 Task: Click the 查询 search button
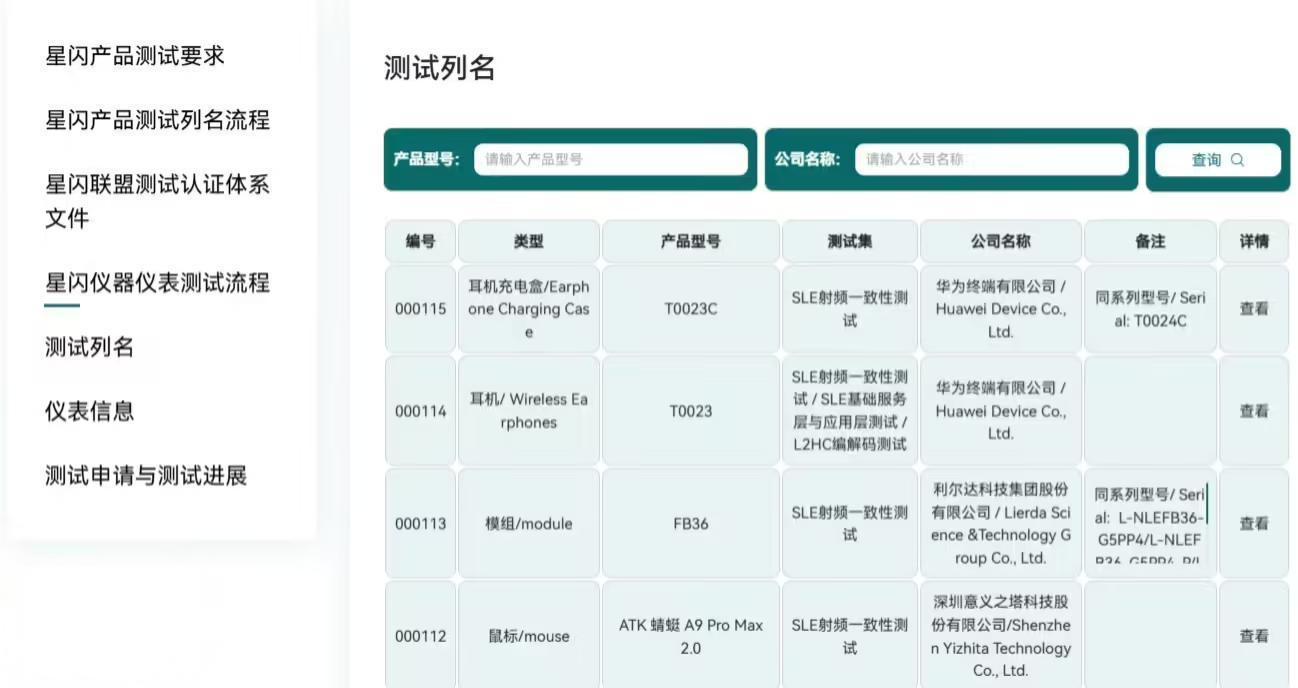[x=1217, y=160]
